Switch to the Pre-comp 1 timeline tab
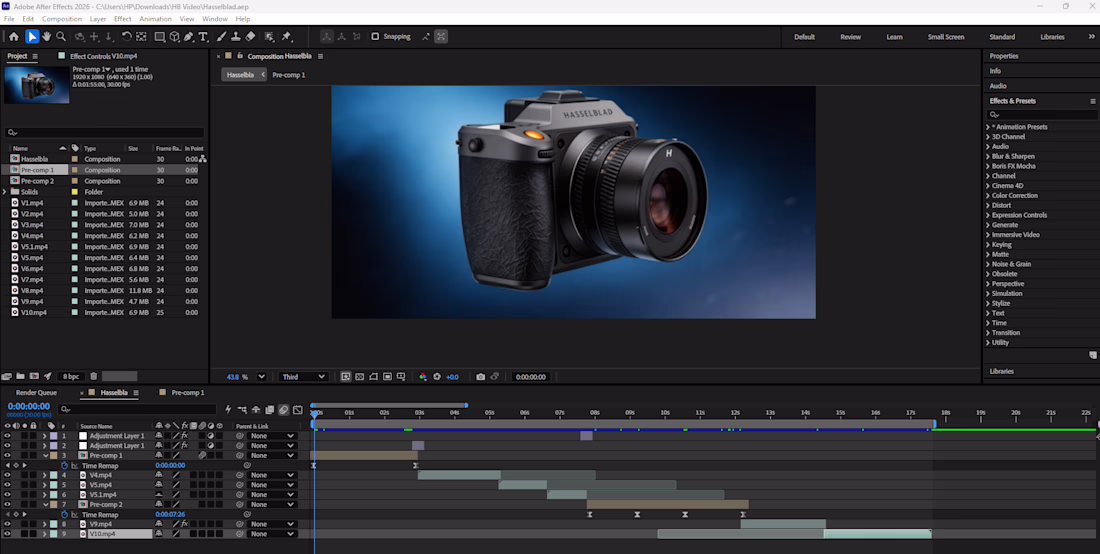 click(x=188, y=393)
